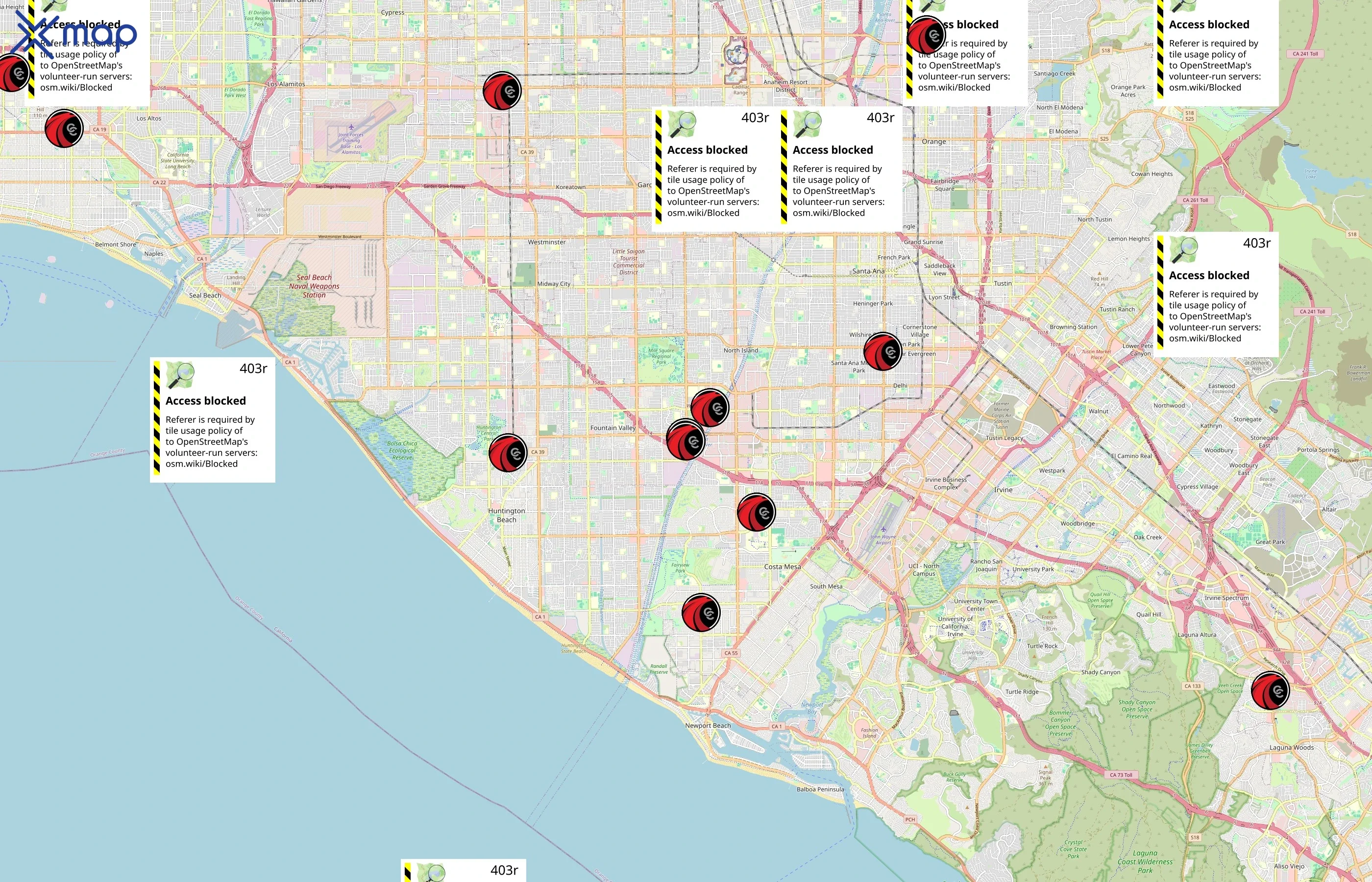Screen dimensions: 1372x882
Task: Click the marker just north of Costa Mesa label
Action: pos(757,512)
